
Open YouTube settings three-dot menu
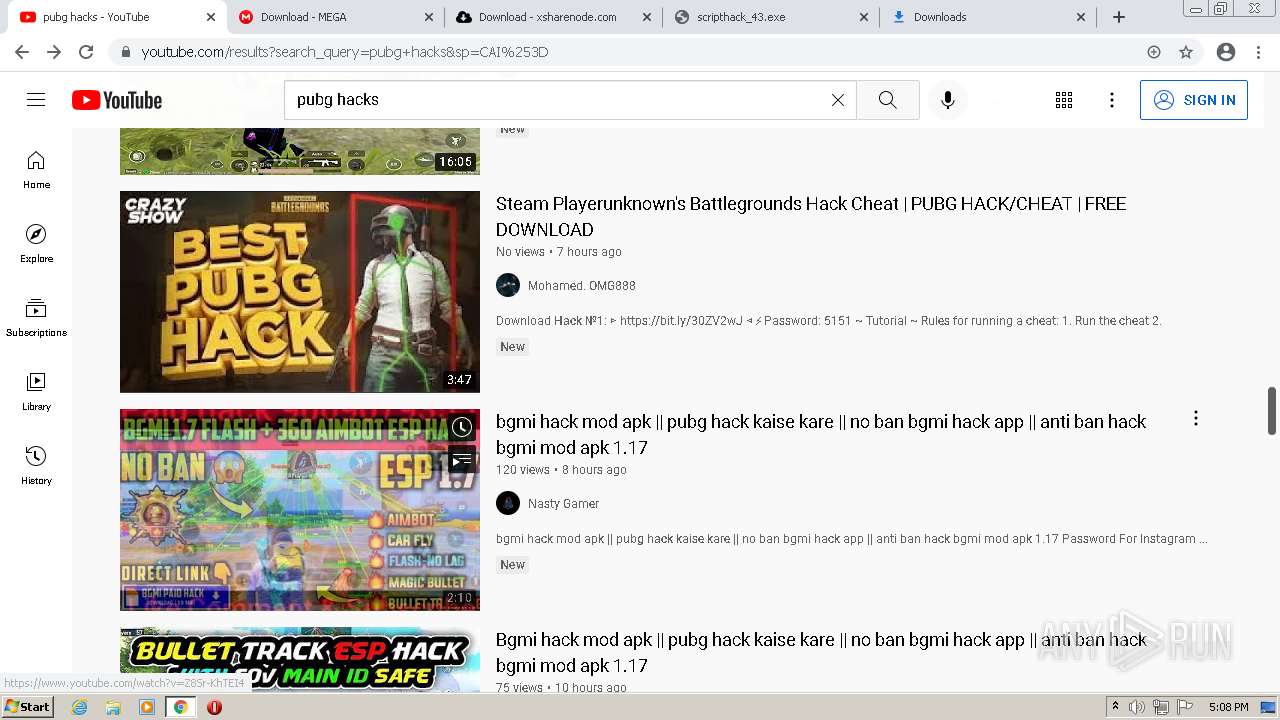click(x=1112, y=100)
